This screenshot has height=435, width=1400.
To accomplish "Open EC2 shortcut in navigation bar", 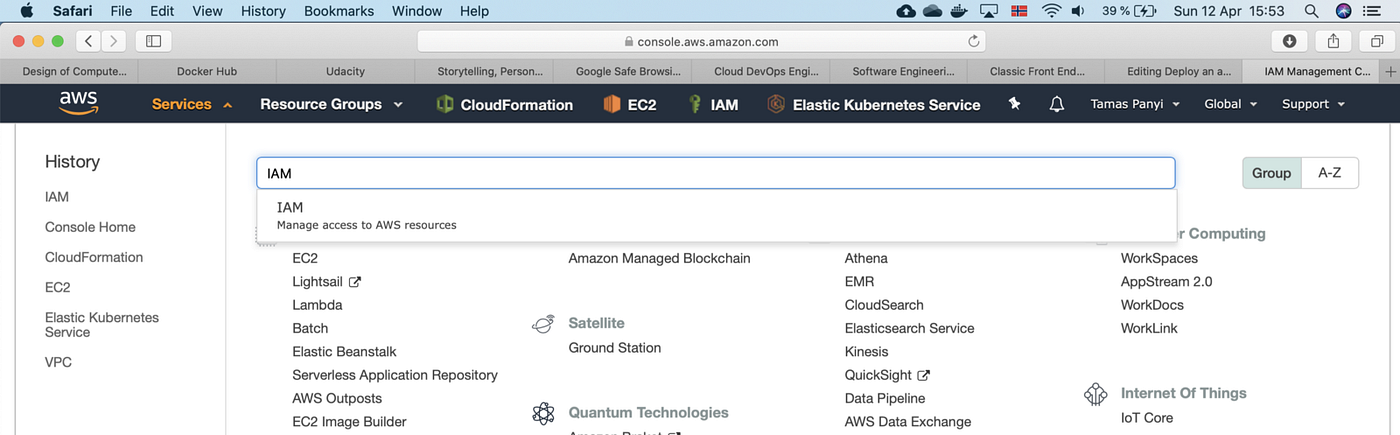I will [630, 104].
